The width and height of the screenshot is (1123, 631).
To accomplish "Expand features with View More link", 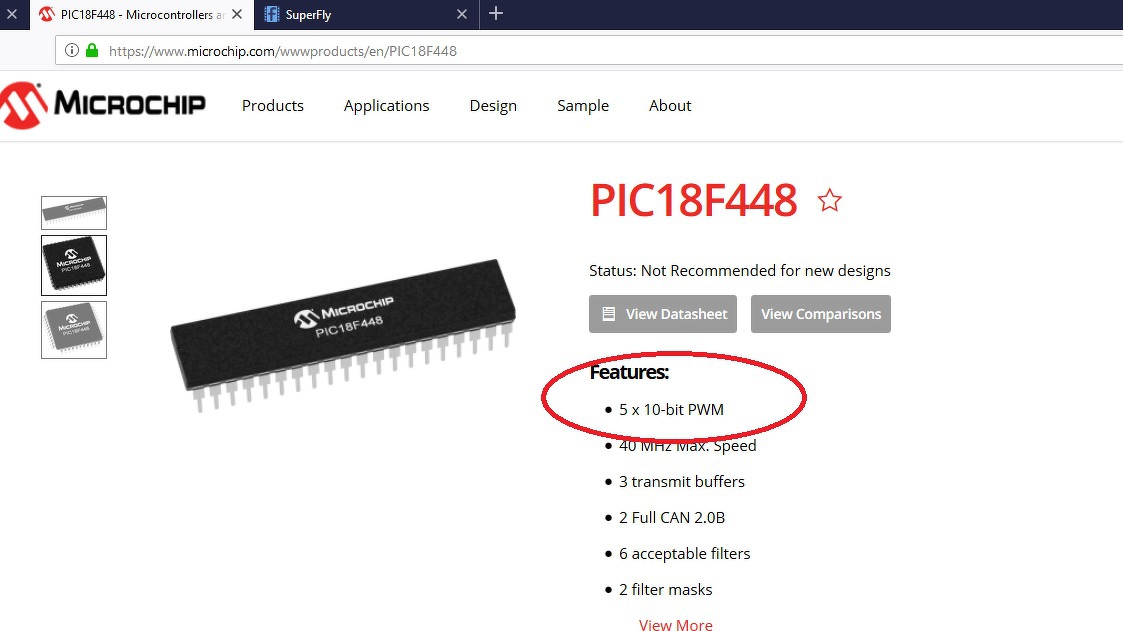I will (x=675, y=625).
